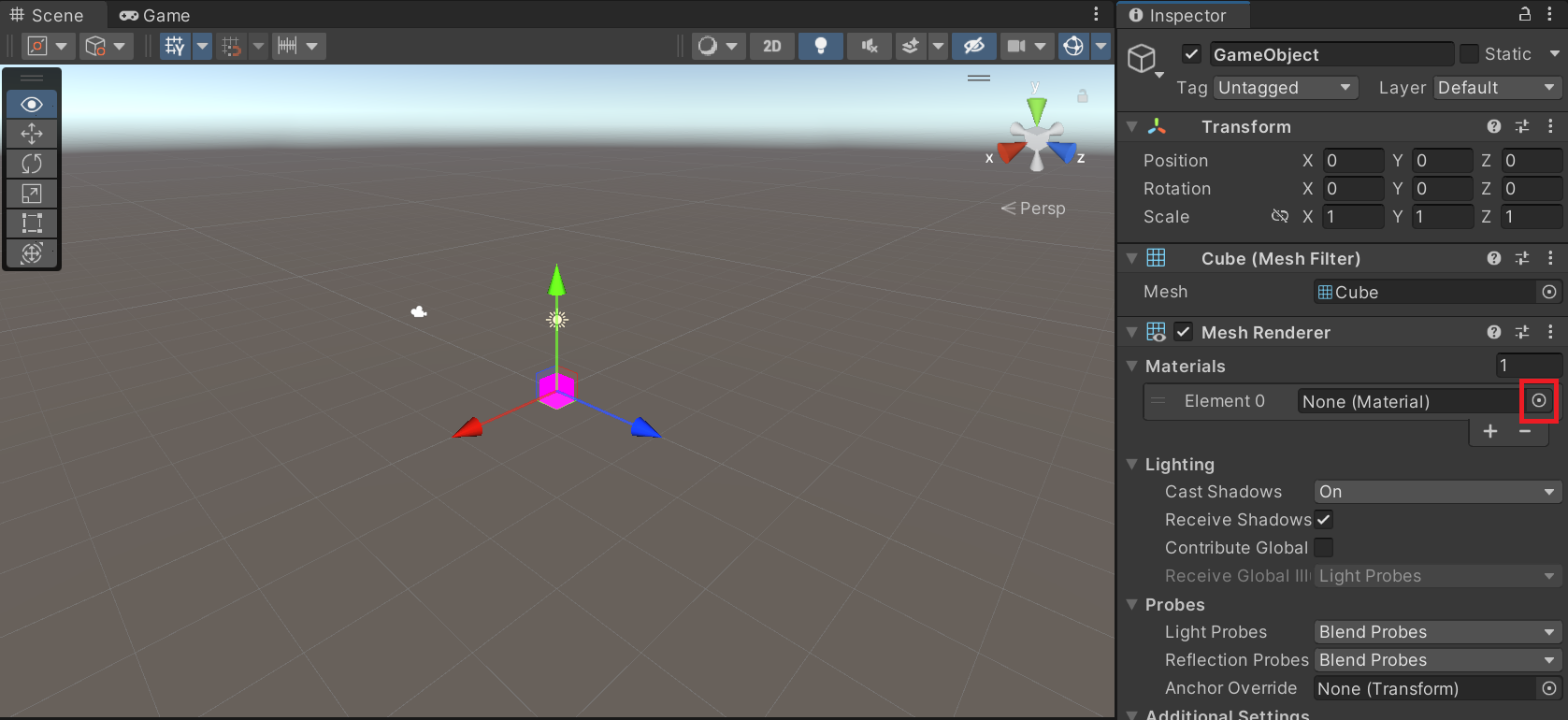This screenshot has width=1568, height=720.
Task: Click the Scale Z field
Action: [1532, 217]
